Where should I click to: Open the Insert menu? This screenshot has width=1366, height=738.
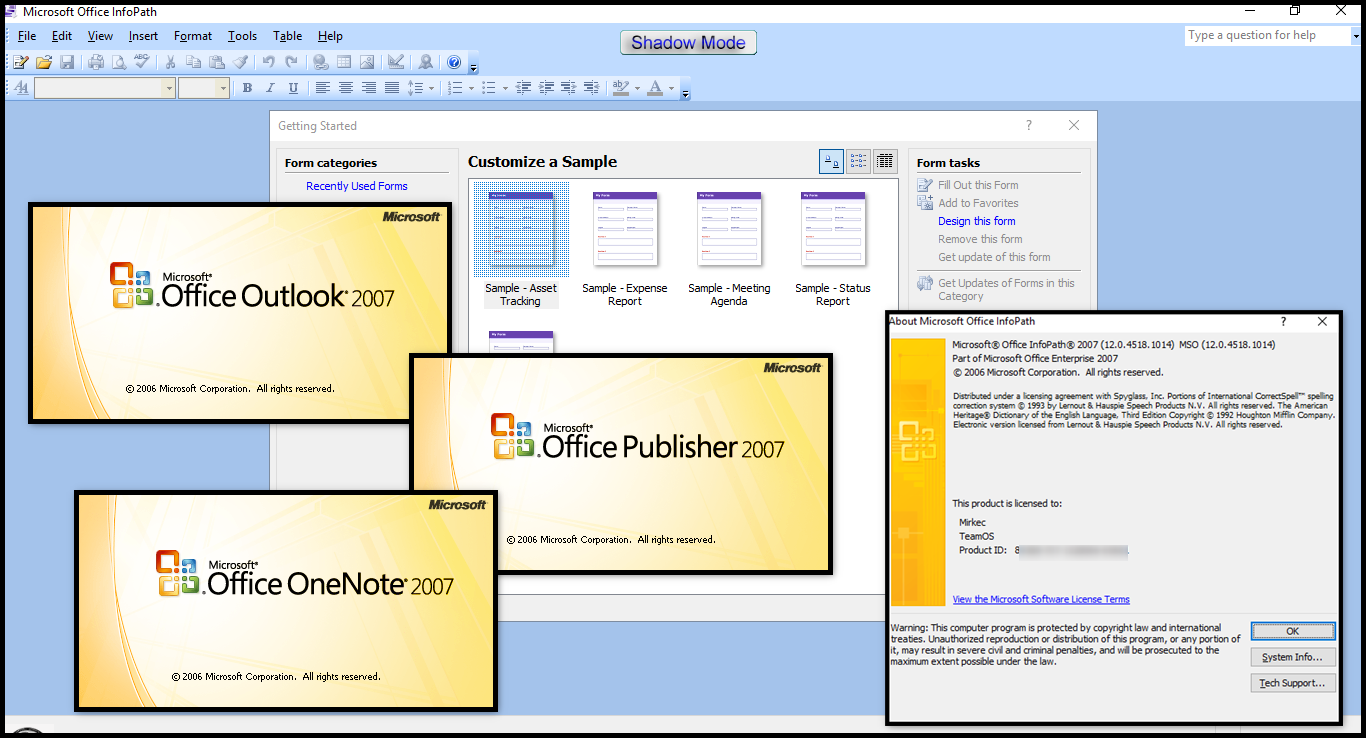(143, 36)
